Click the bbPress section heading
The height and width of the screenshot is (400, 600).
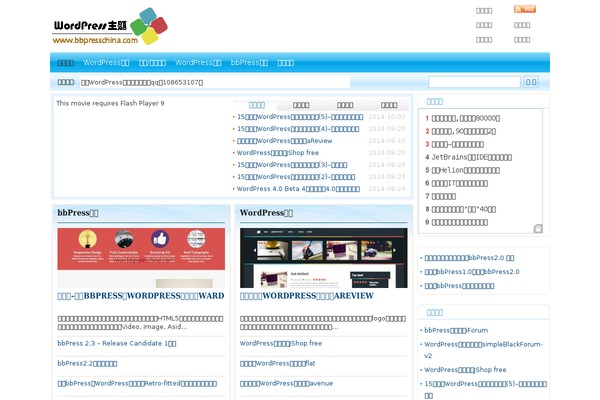tap(78, 213)
